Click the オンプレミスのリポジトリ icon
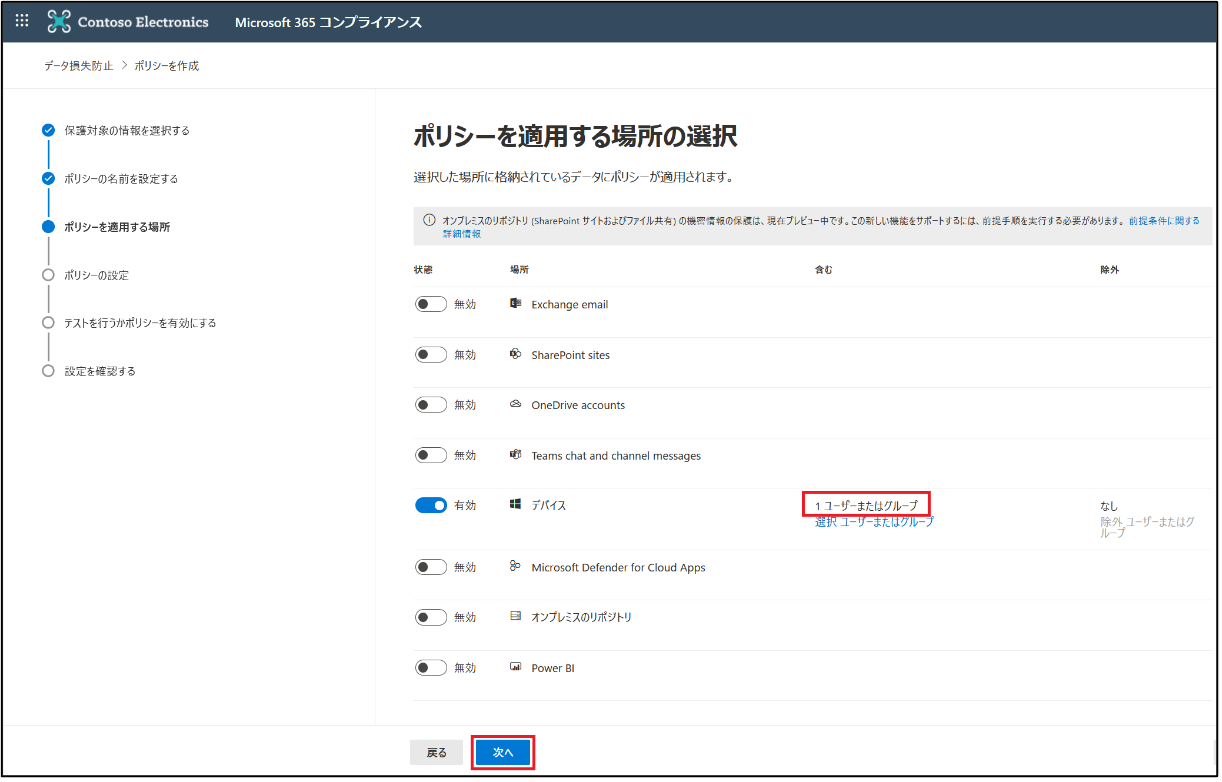The width and height of the screenshot is (1222, 782). click(516, 616)
